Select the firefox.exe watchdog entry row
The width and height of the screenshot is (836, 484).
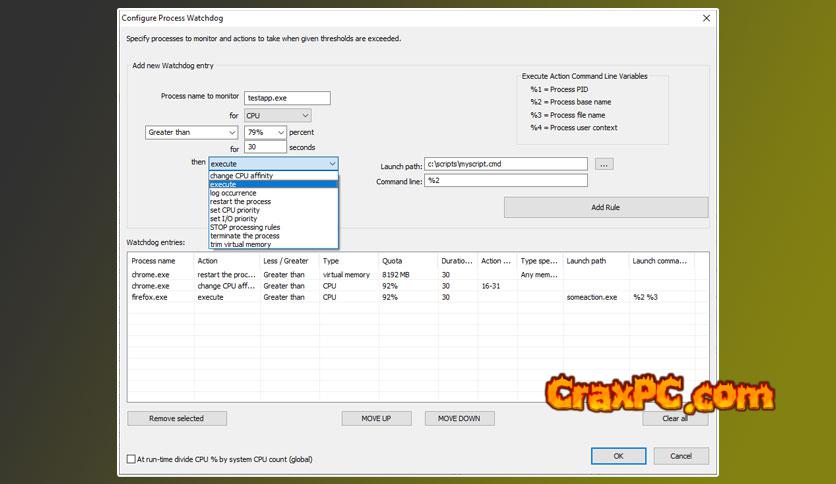tap(160, 297)
